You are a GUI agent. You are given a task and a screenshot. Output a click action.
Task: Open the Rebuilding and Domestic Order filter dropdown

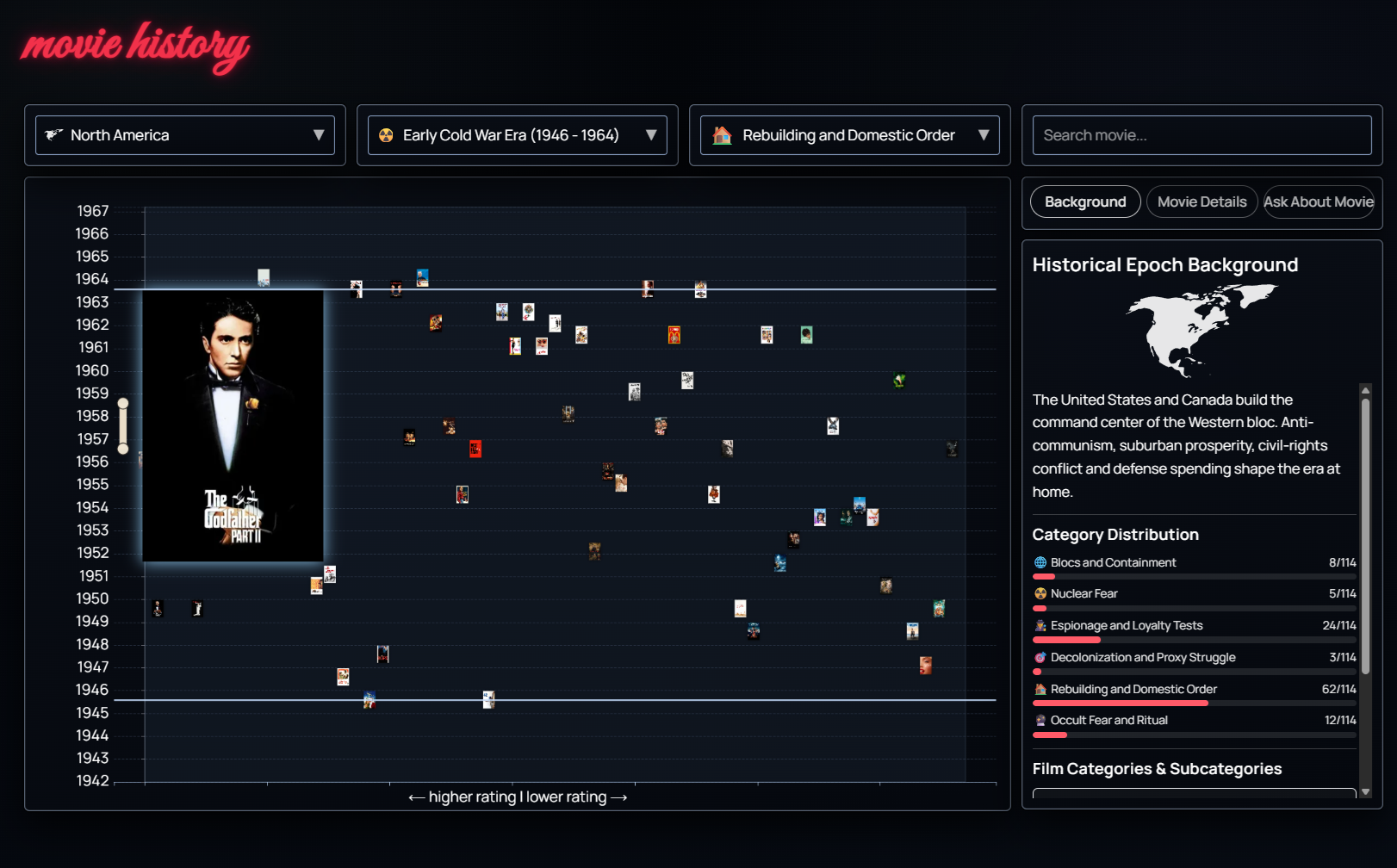(848, 135)
